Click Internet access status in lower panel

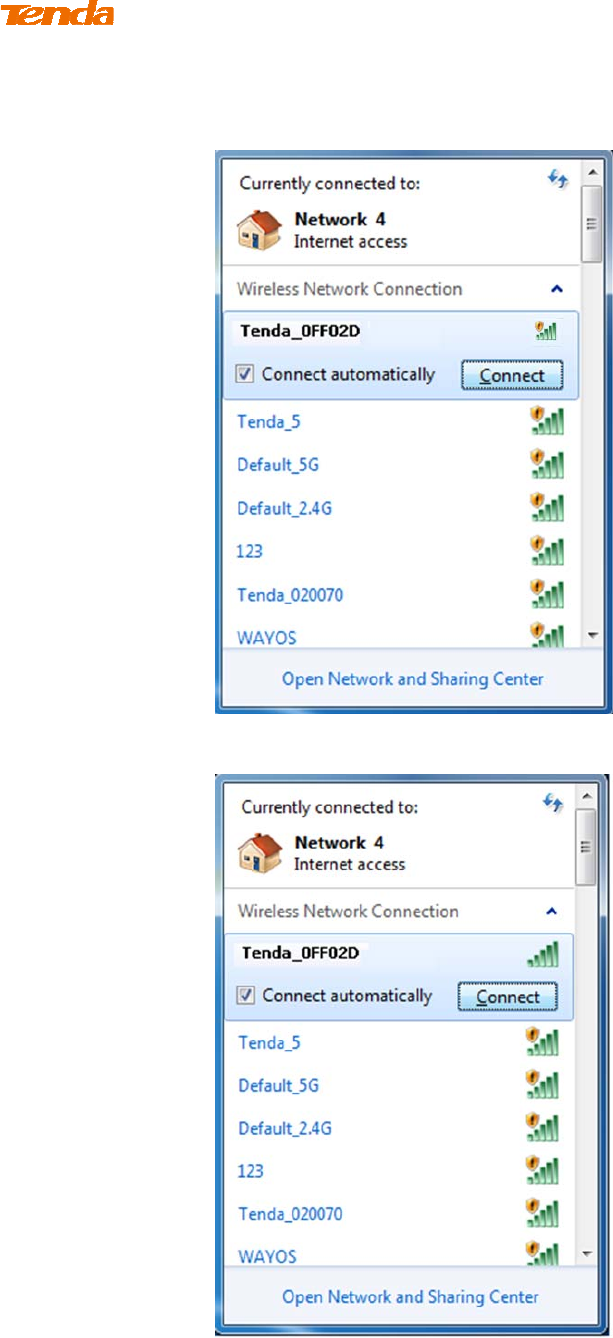pyautogui.click(x=350, y=863)
